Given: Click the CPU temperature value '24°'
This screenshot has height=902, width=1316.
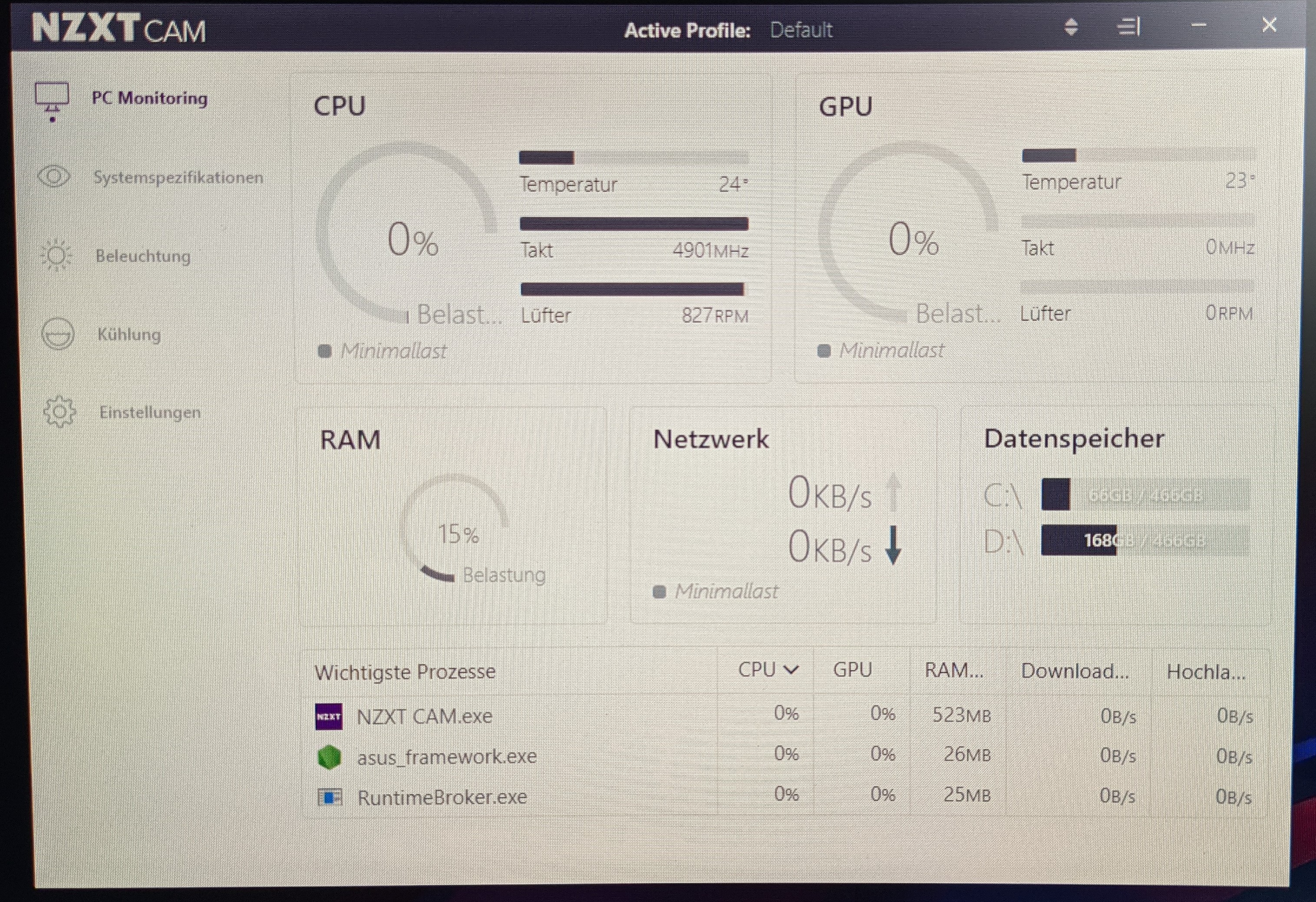Looking at the screenshot, I should (733, 184).
